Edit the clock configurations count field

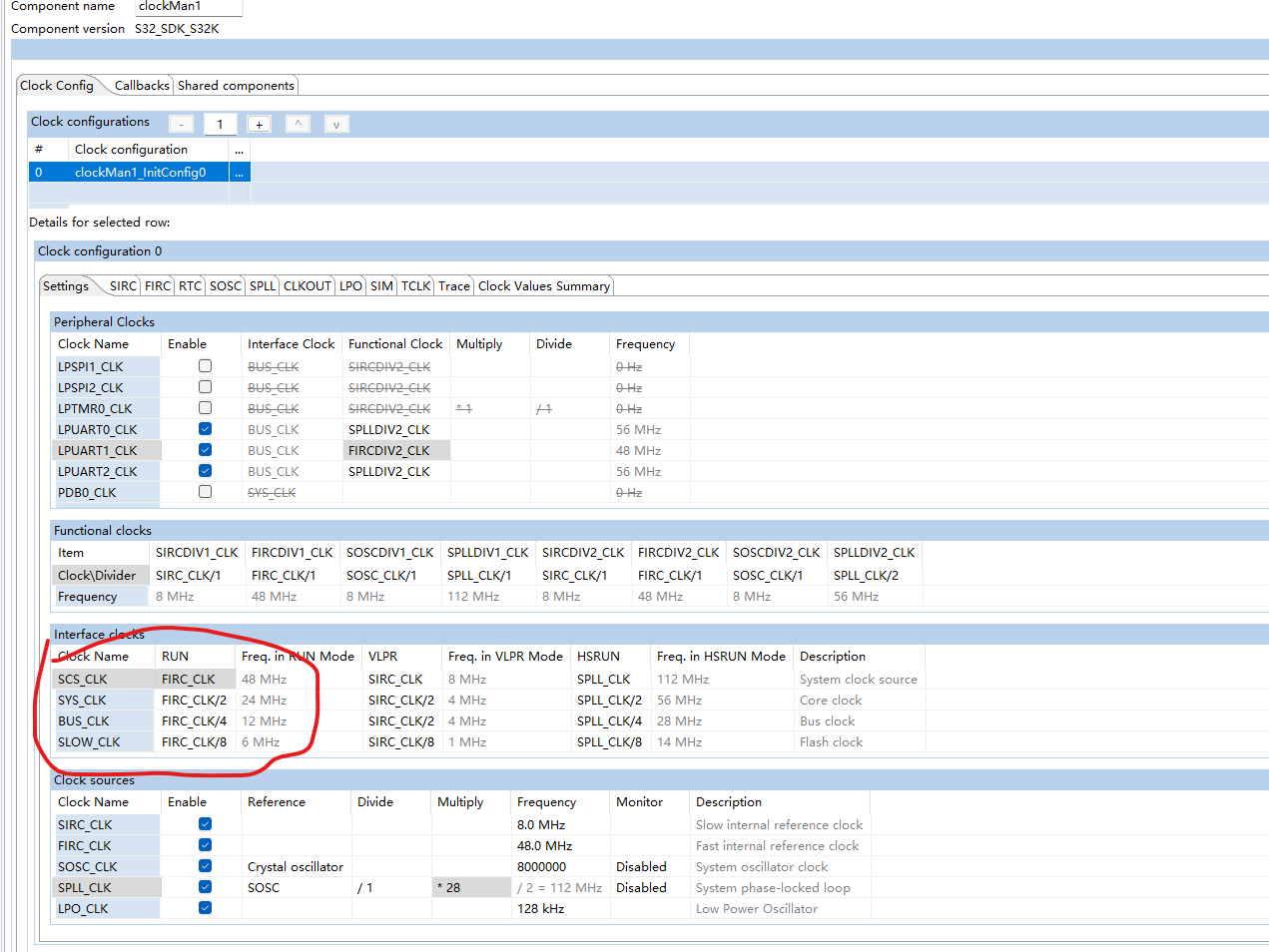220,124
